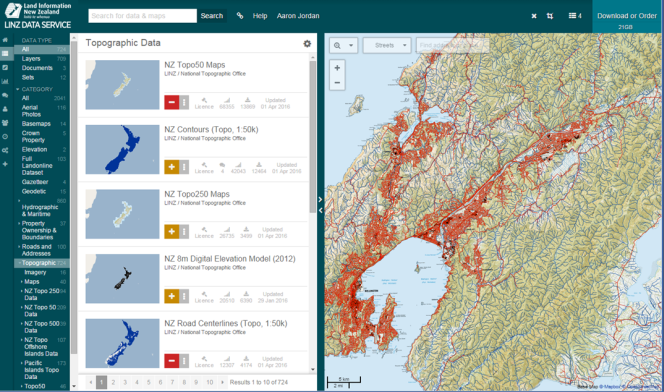Open more options for NZ Contours
The width and height of the screenshot is (664, 392).
[184, 167]
